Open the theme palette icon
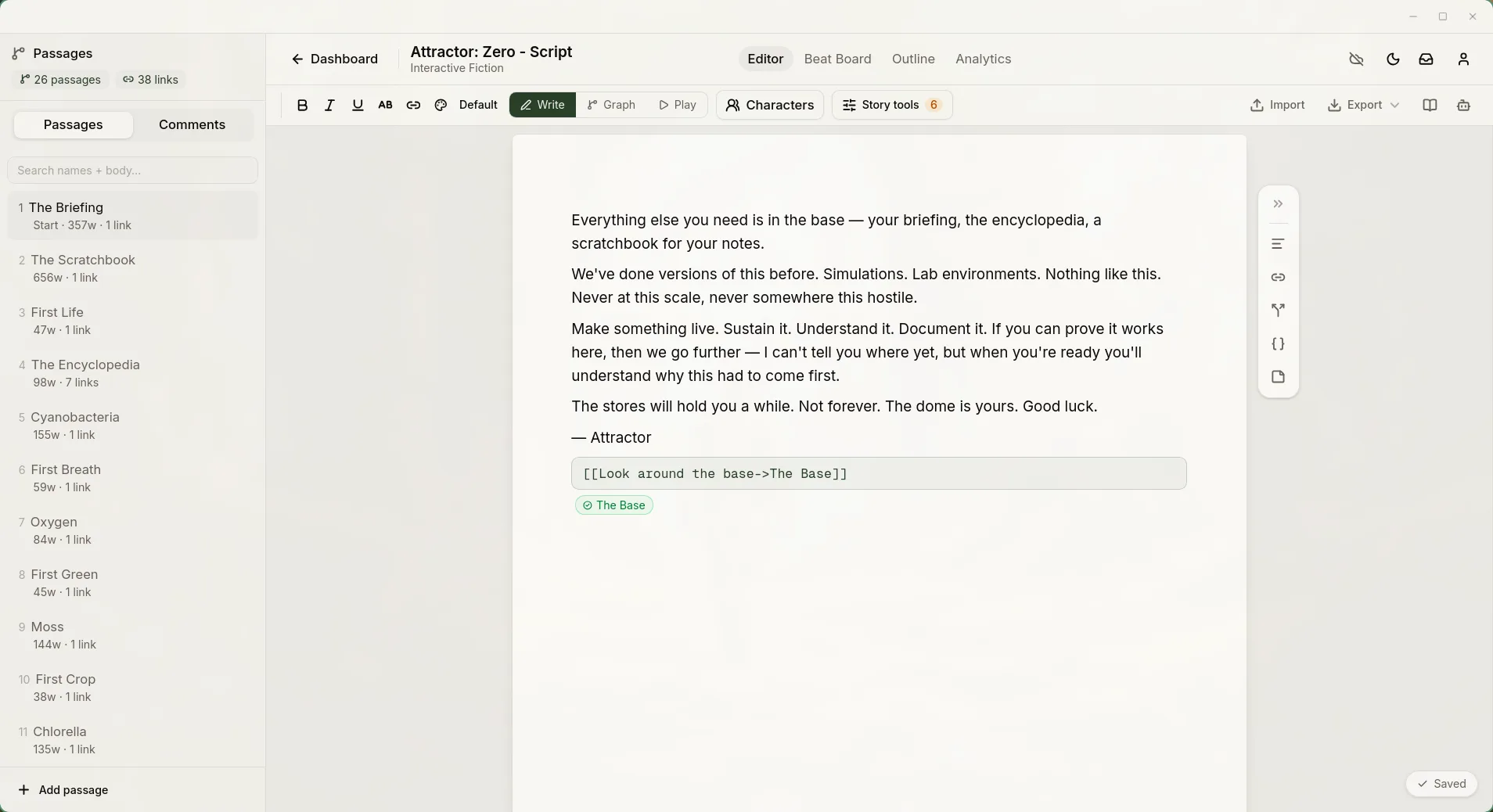 (x=441, y=105)
